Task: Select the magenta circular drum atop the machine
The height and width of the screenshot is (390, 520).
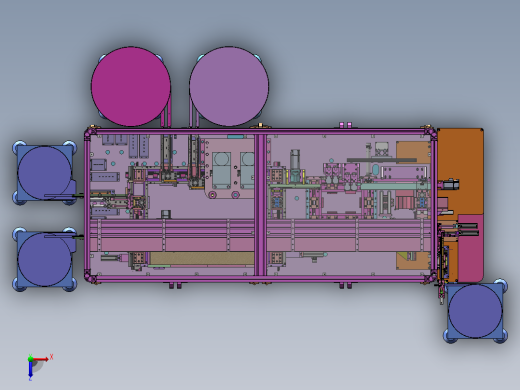Action: [x=131, y=87]
